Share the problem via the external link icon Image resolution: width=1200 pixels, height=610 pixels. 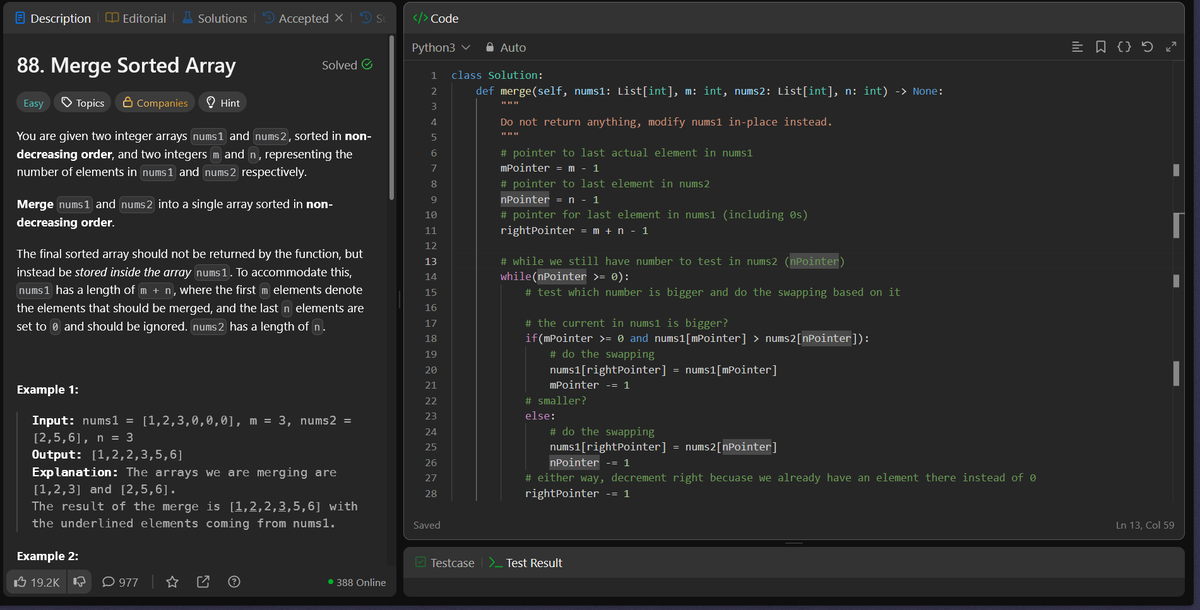pos(203,582)
